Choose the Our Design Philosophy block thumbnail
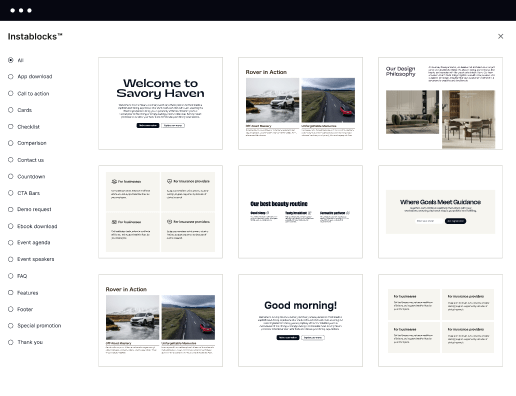The image size is (516, 396). click(440, 103)
